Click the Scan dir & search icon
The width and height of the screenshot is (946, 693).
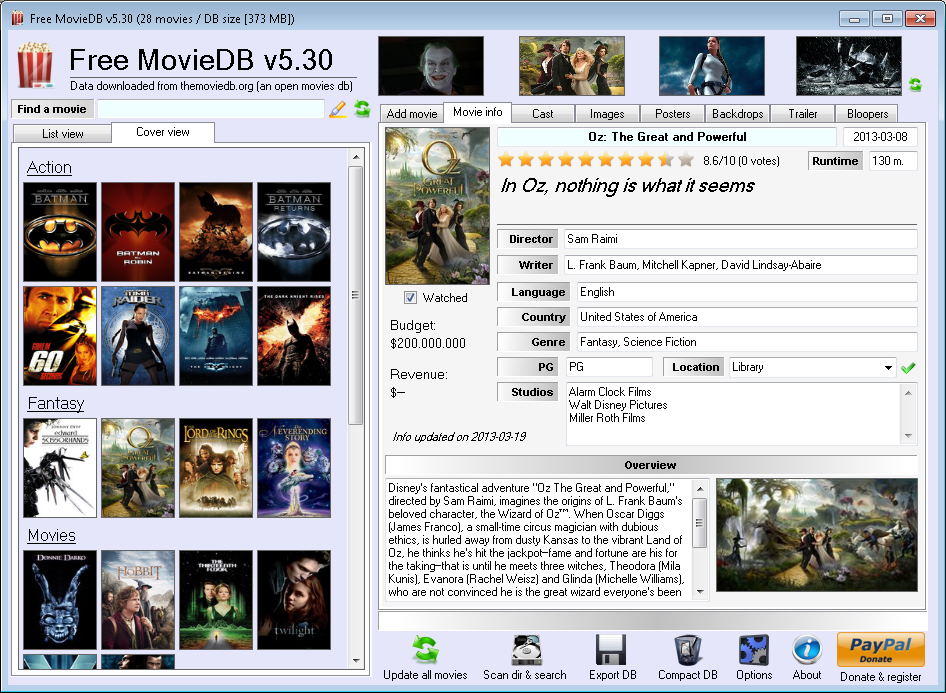(x=526, y=650)
